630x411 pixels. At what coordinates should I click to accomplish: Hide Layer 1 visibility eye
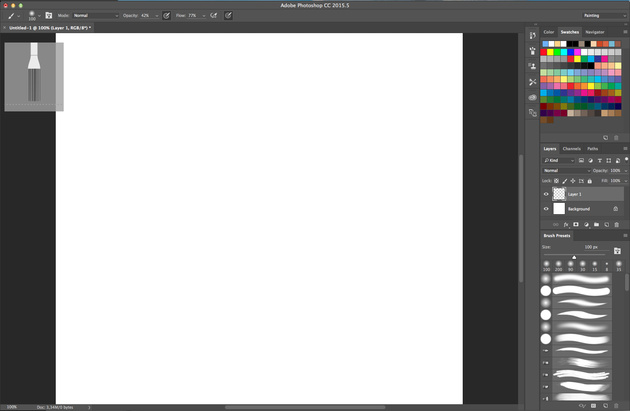tap(546, 194)
